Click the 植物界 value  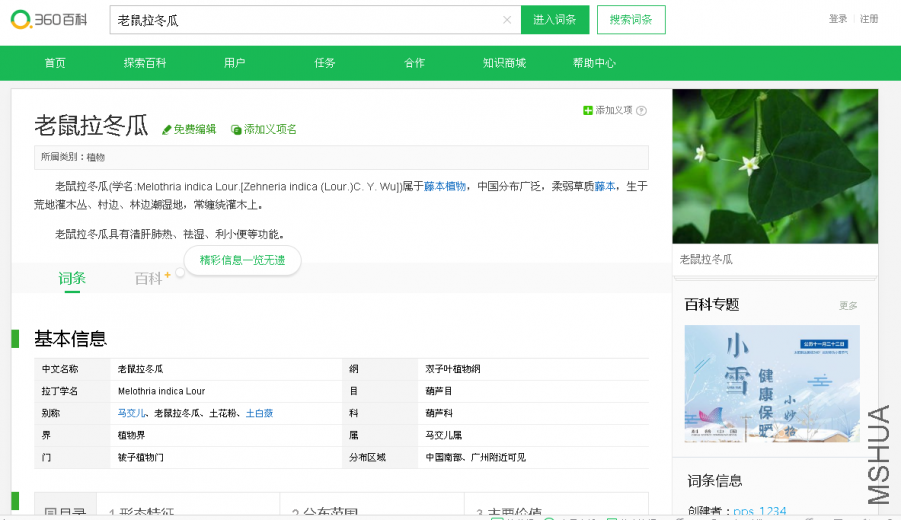pos(132,436)
